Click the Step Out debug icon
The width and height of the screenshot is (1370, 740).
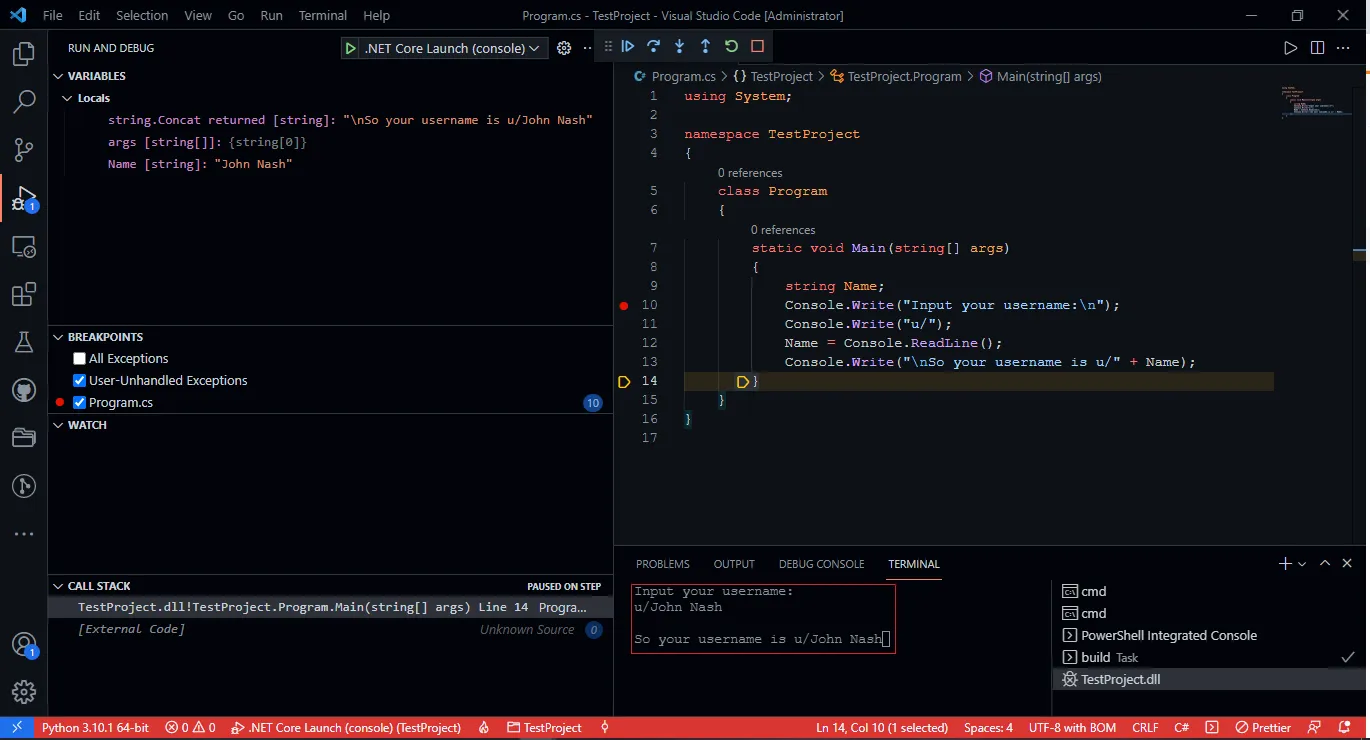coord(705,46)
